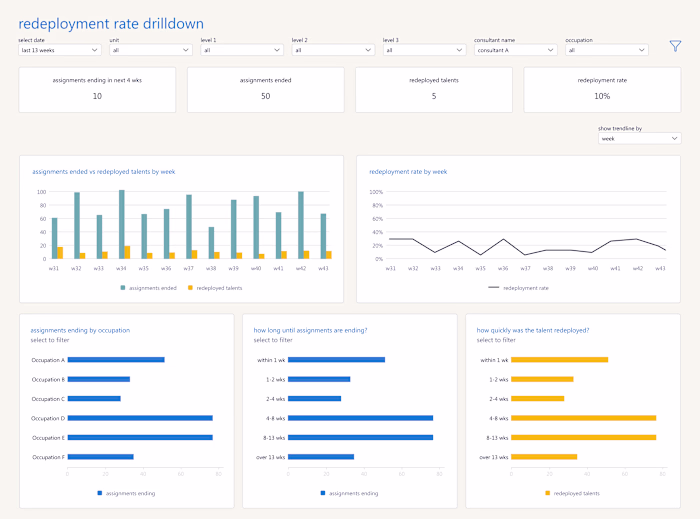
Task: Expand the occupation dropdown
Action: pyautogui.click(x=606, y=50)
